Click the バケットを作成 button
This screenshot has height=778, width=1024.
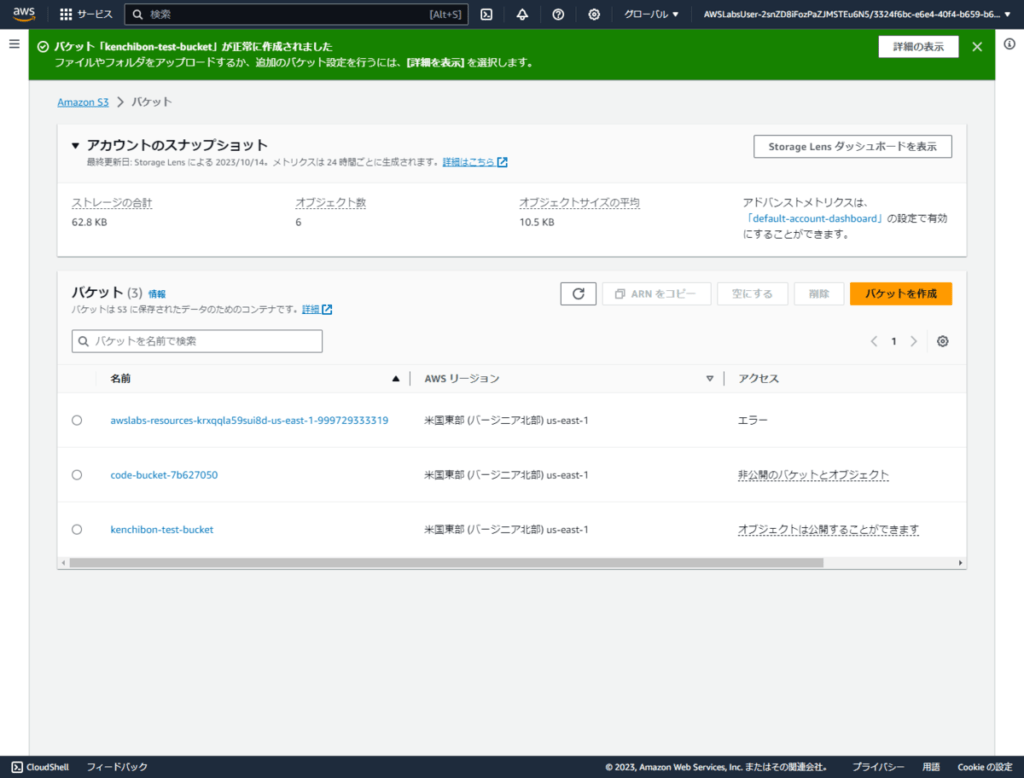click(901, 294)
